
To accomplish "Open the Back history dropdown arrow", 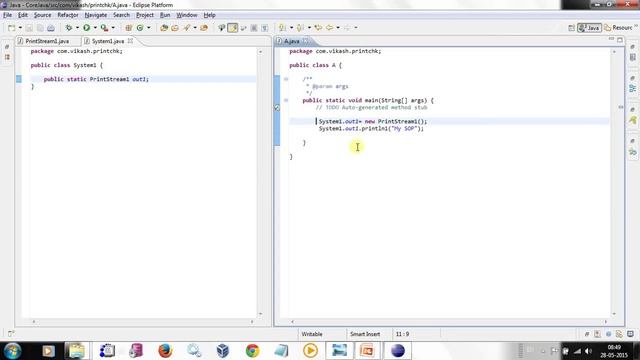I will [338, 28].
